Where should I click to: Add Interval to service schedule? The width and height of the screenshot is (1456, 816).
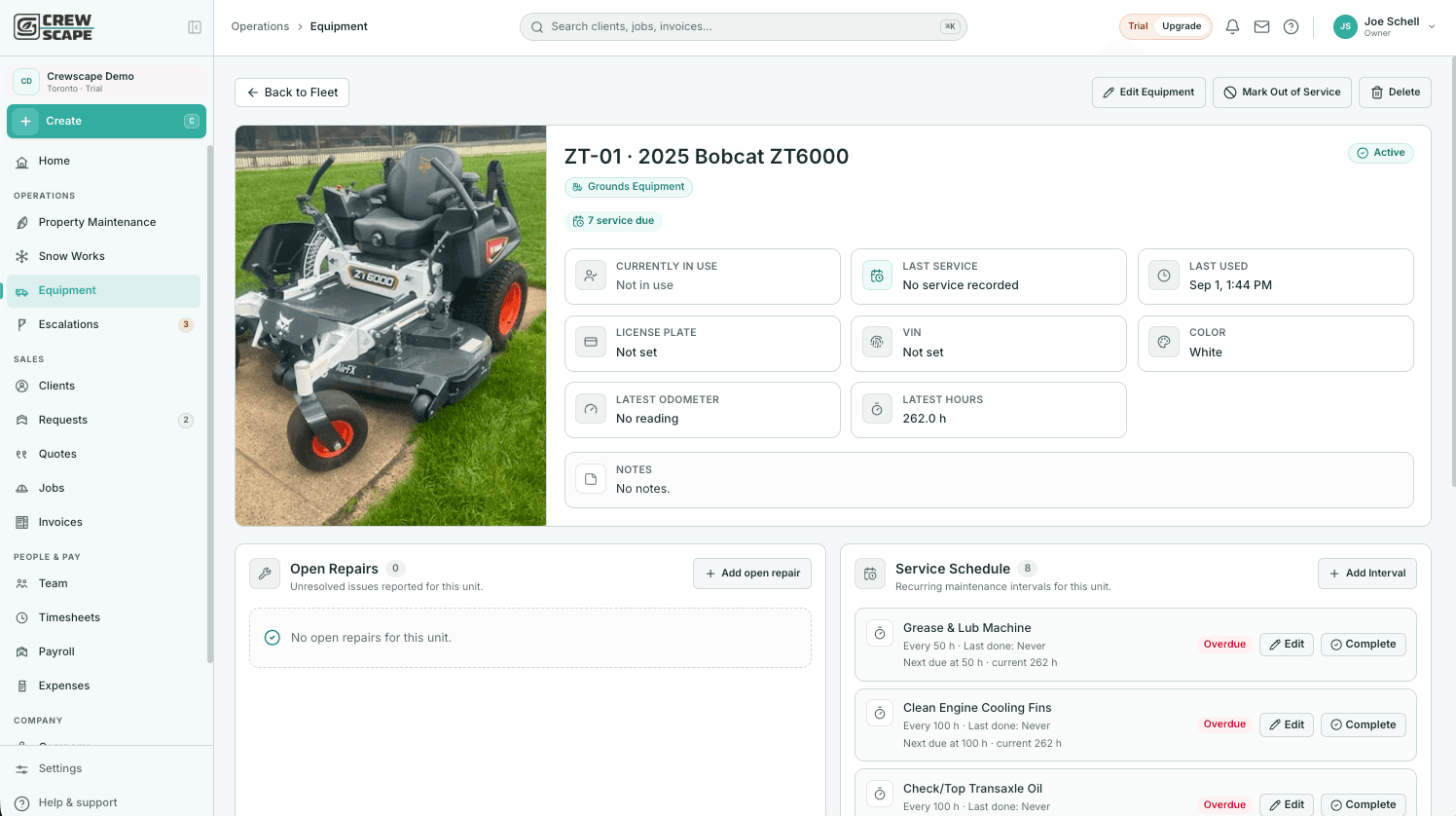pyautogui.click(x=1367, y=574)
